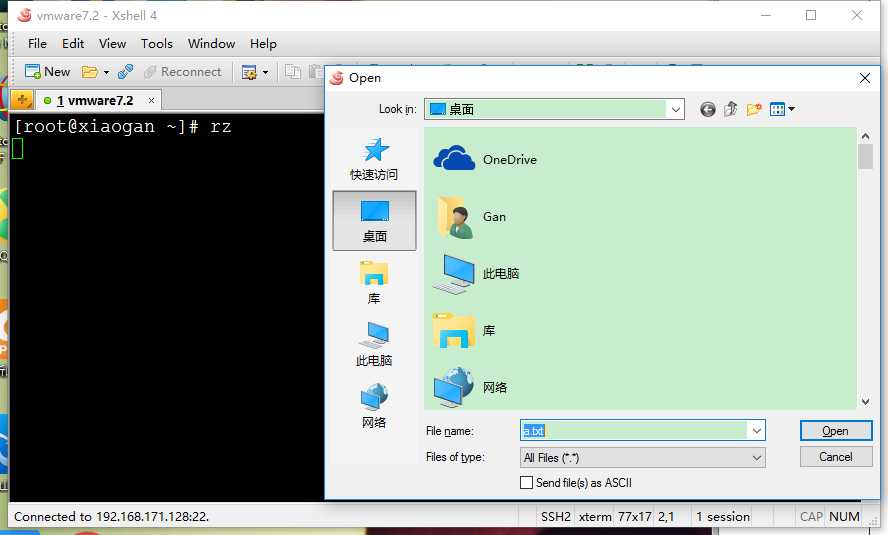Click the file list scrollbar thumb
Viewport: 888px width, 535px height.
[865, 157]
